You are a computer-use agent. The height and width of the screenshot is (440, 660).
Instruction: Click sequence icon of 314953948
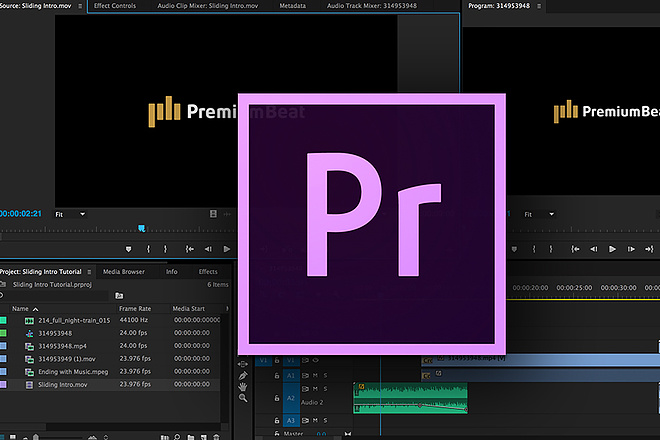29,333
